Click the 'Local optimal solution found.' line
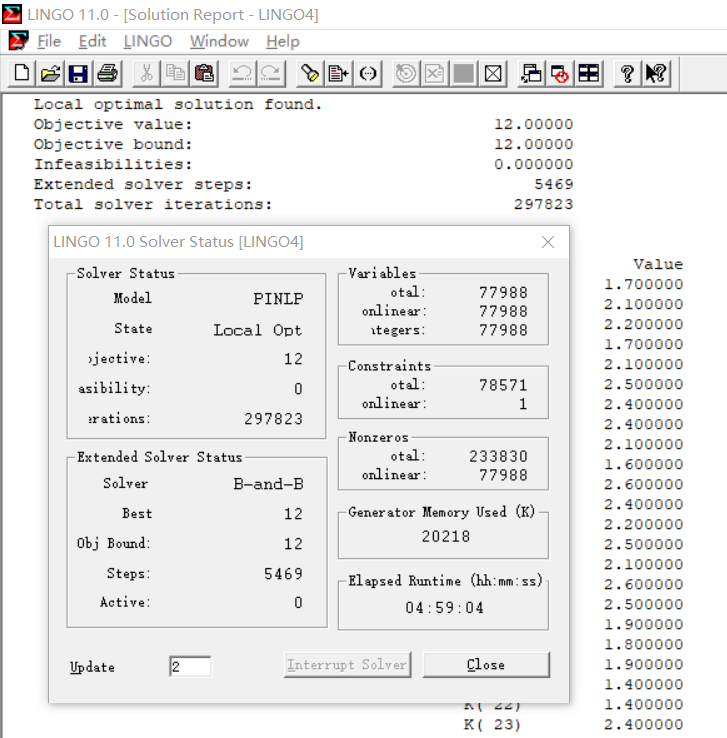This screenshot has width=727, height=738. tap(177, 104)
